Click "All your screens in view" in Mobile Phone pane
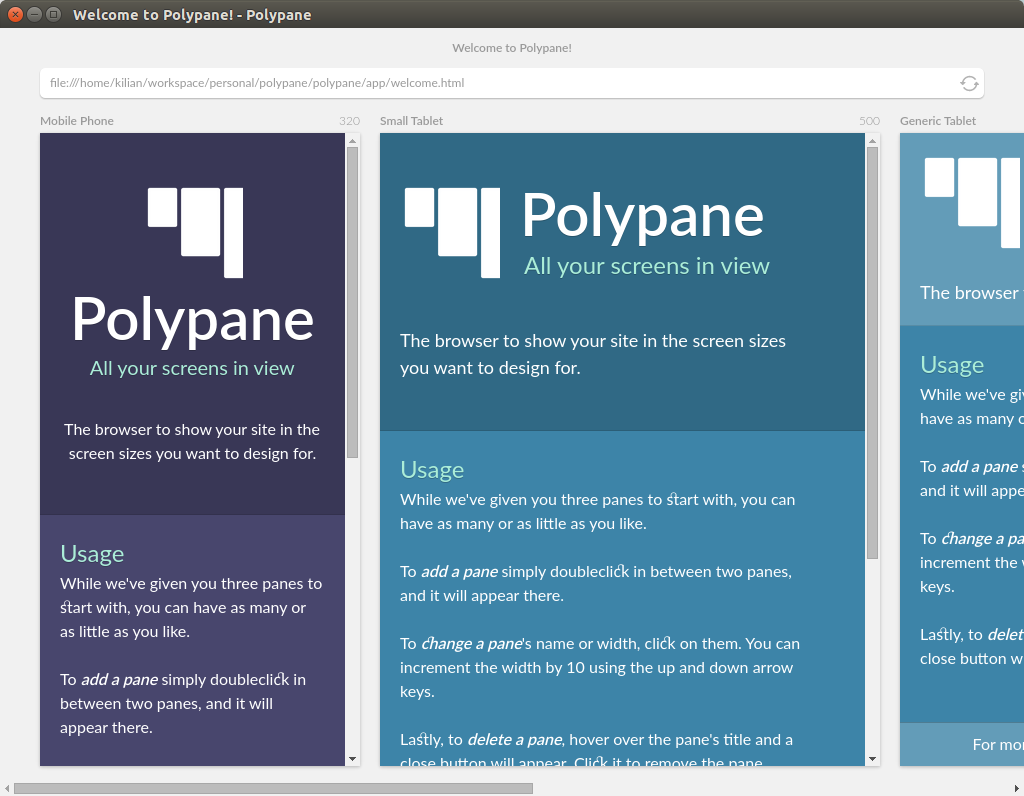 coord(192,368)
